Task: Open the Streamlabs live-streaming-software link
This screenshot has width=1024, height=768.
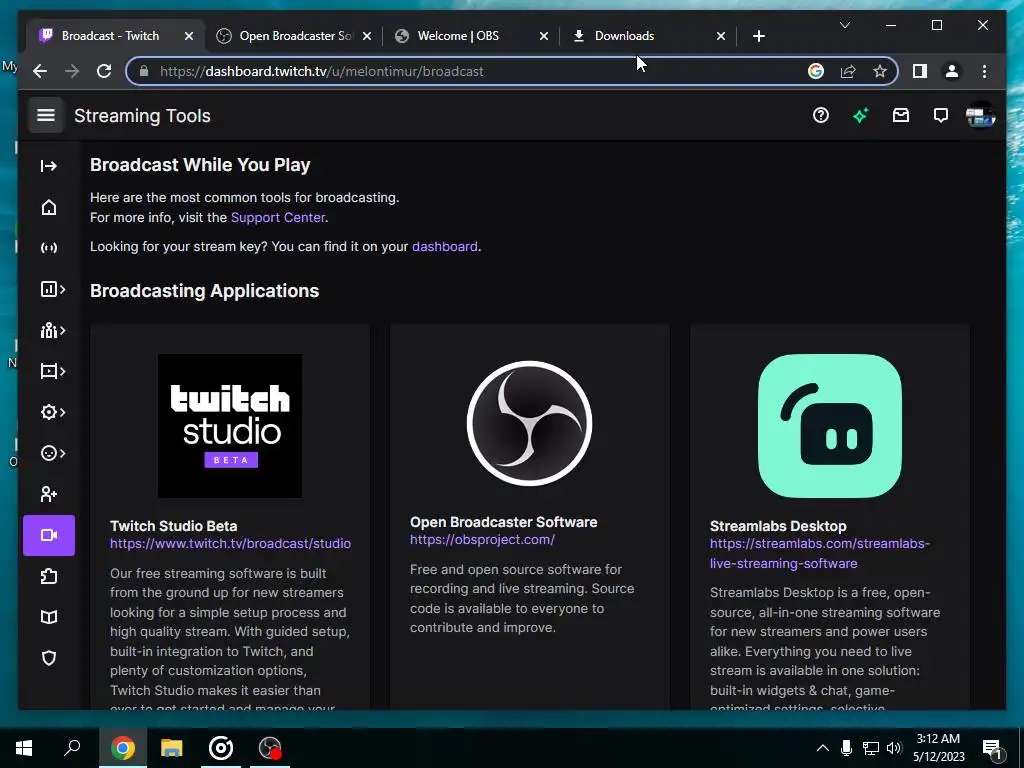Action: [820, 553]
